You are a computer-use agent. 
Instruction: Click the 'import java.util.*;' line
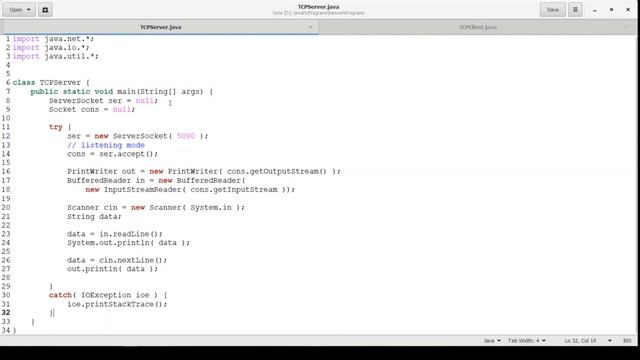(x=56, y=56)
